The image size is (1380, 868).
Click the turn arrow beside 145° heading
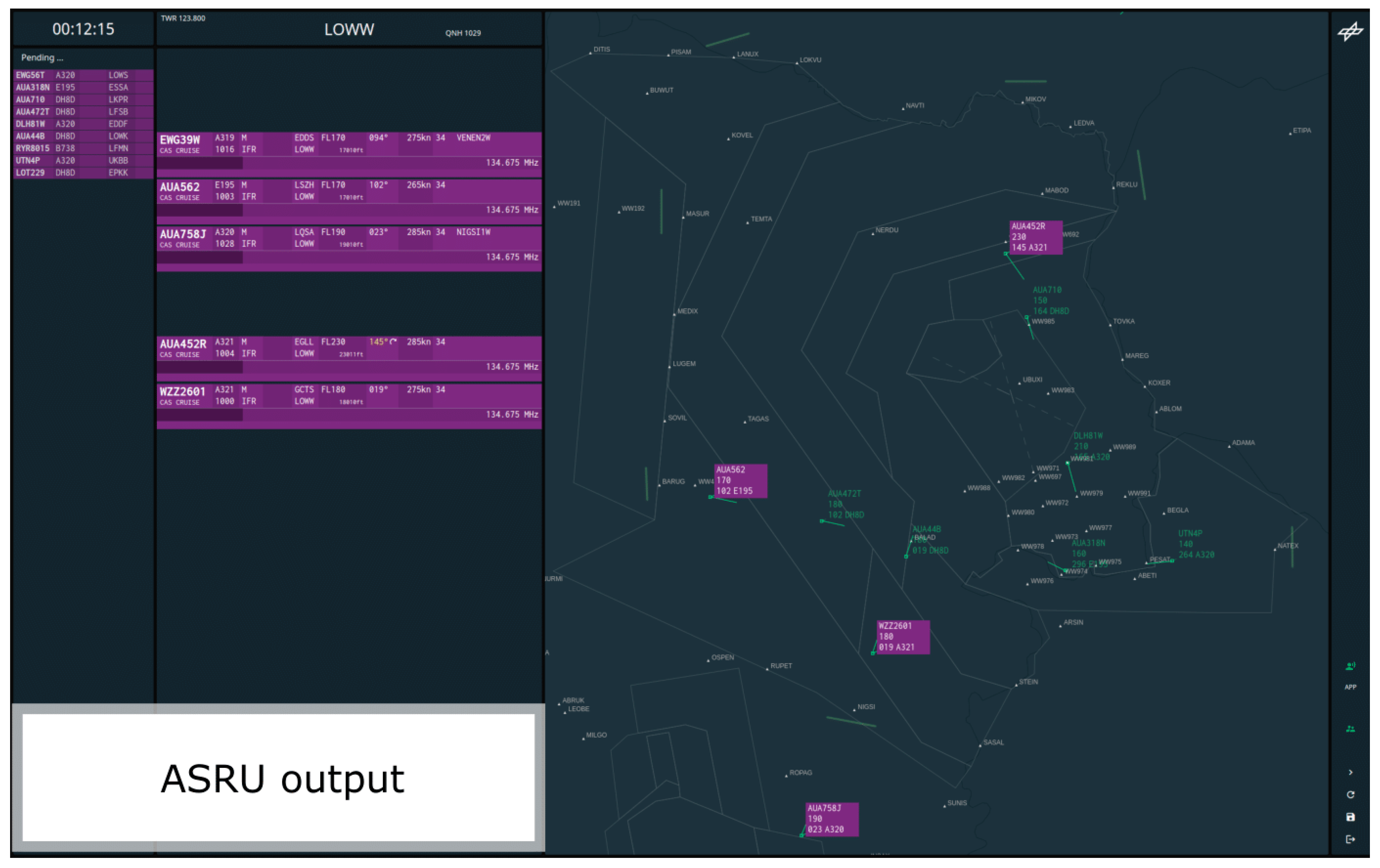point(393,342)
